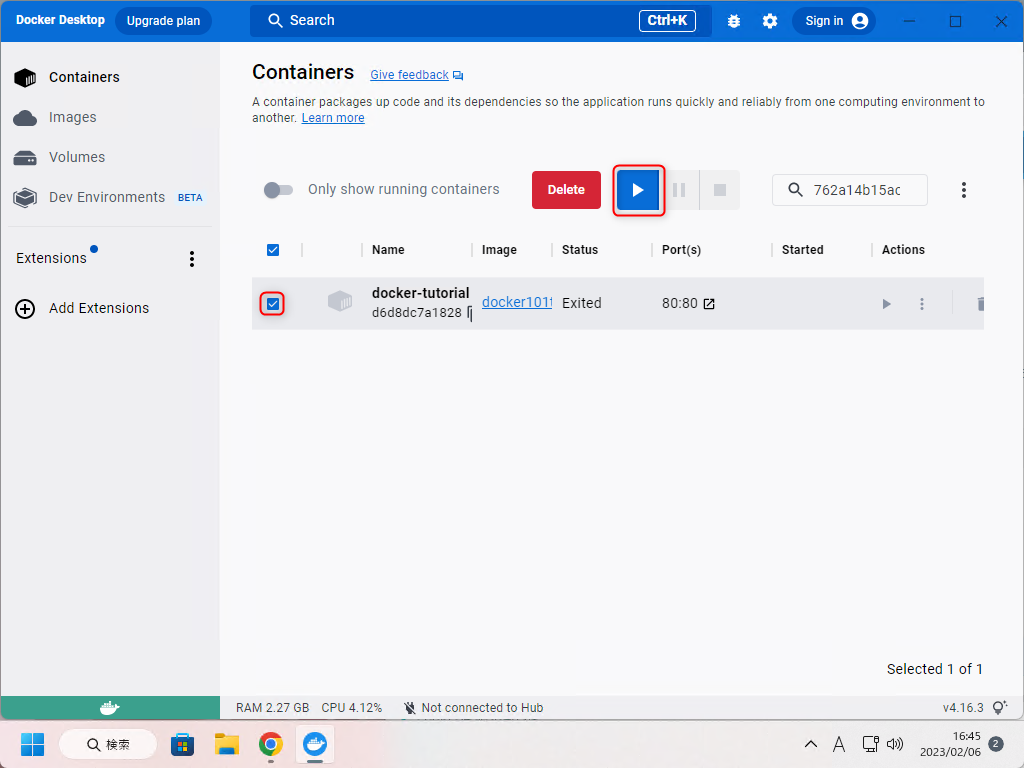The height and width of the screenshot is (768, 1024).
Task: Copy container ID d6d8dc7a1828
Action: 470,313
